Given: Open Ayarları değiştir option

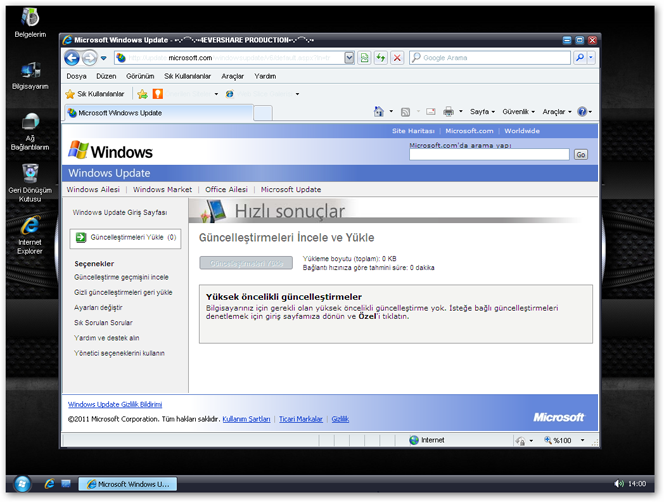Looking at the screenshot, I should coord(98,308).
